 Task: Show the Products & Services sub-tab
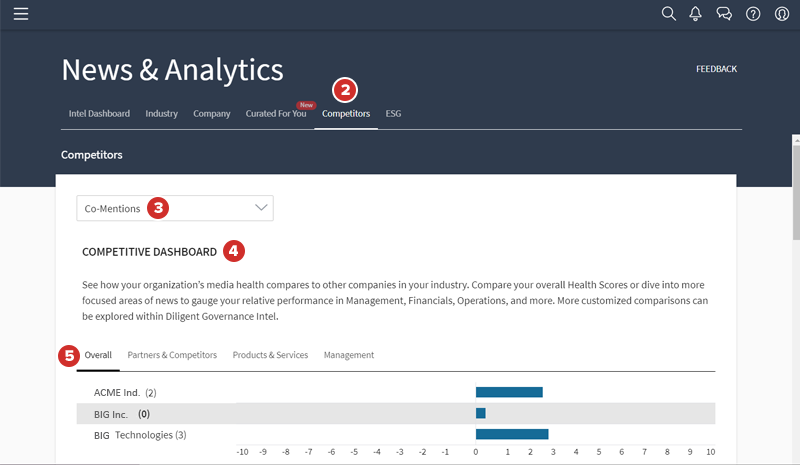coord(270,355)
